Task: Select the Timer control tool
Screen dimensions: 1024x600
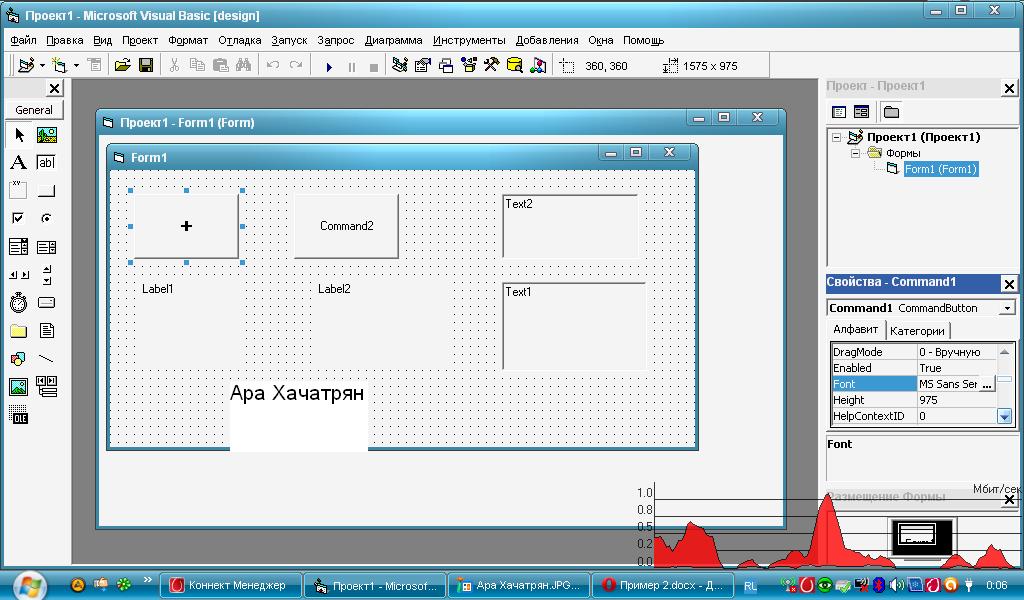Action: pyautogui.click(x=19, y=303)
